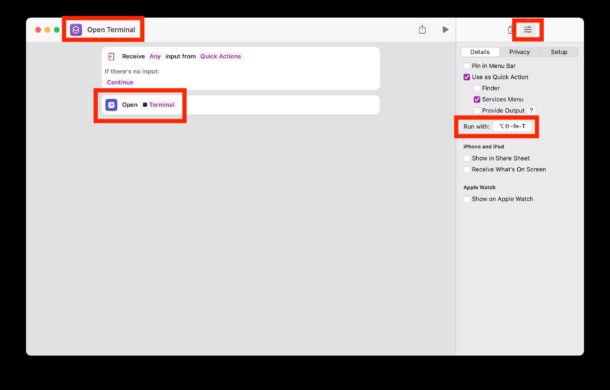Click the purple shortcut icon beside Open Terminal

click(x=76, y=30)
